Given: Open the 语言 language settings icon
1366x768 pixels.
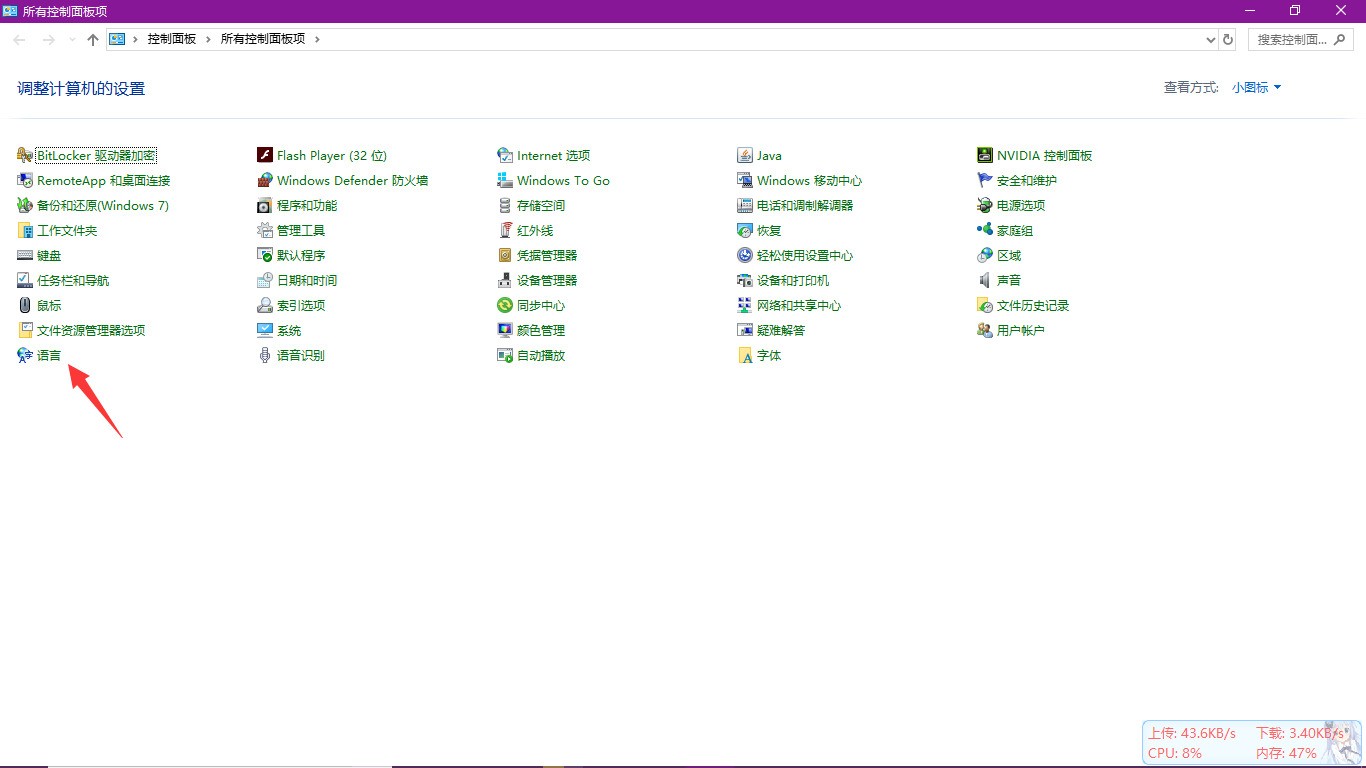Looking at the screenshot, I should (26, 355).
